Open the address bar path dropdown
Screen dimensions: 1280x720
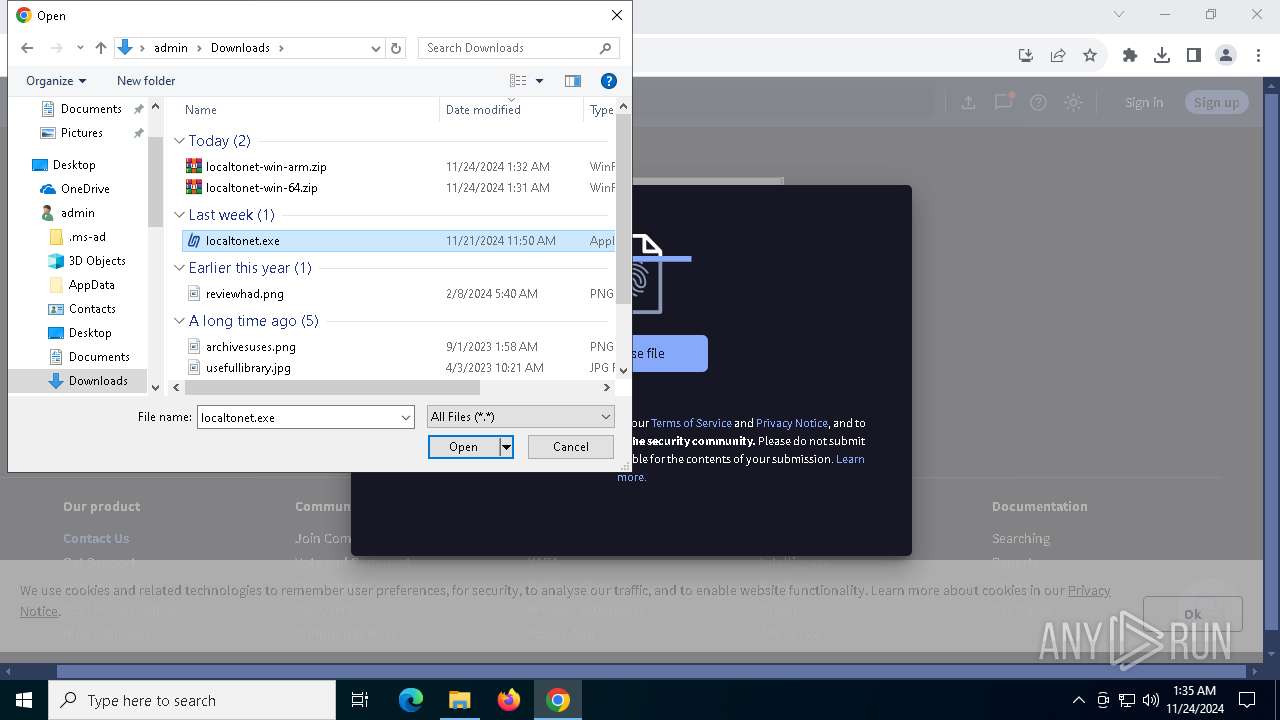coord(376,48)
